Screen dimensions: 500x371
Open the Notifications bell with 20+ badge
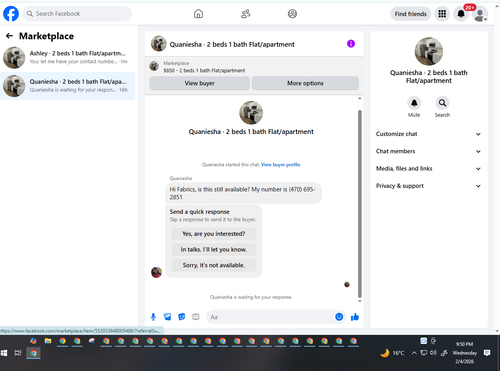click(x=461, y=14)
